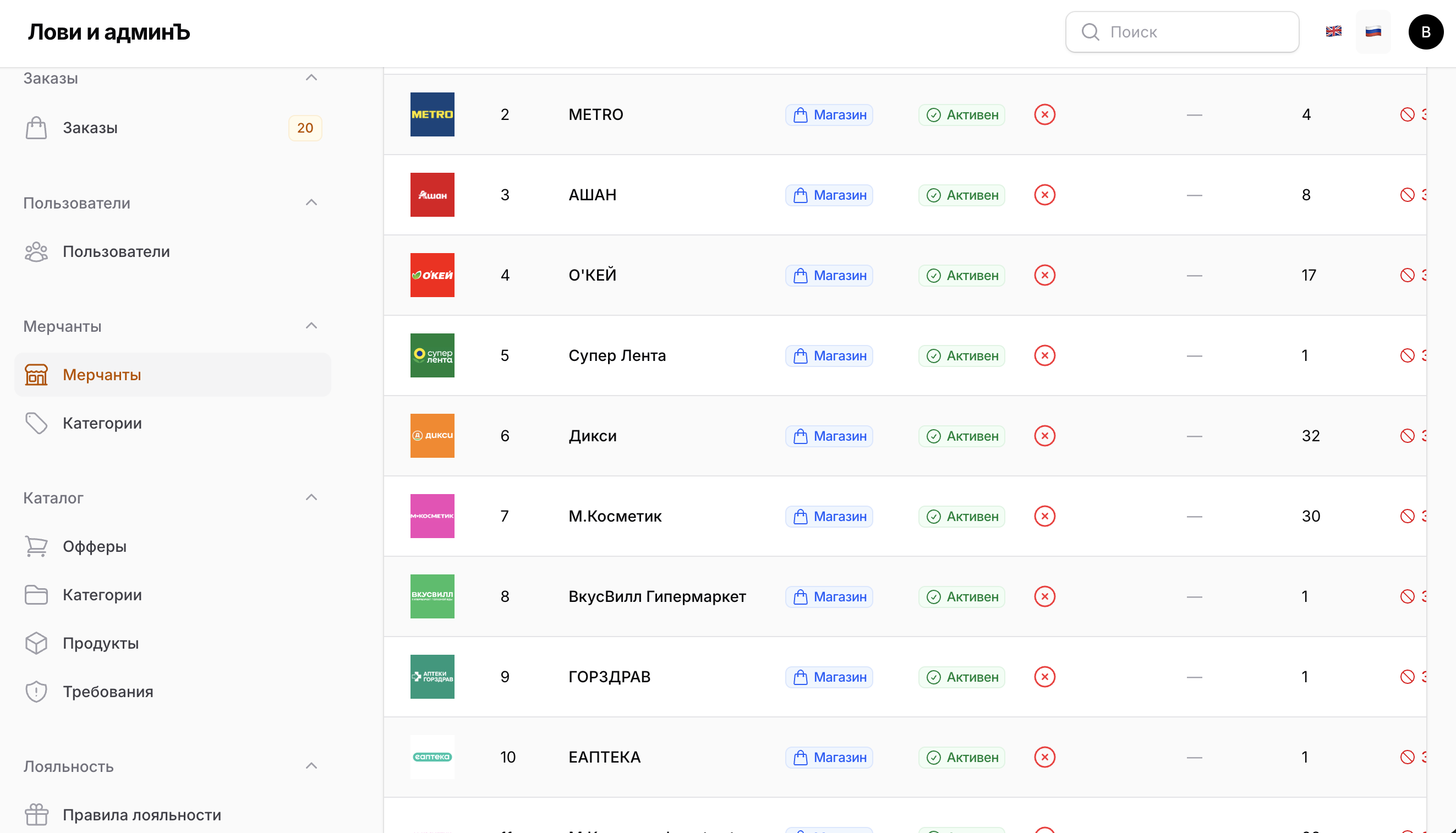This screenshot has height=833, width=1456.
Task: Click the red X icon in АШАН row
Action: tap(1044, 195)
